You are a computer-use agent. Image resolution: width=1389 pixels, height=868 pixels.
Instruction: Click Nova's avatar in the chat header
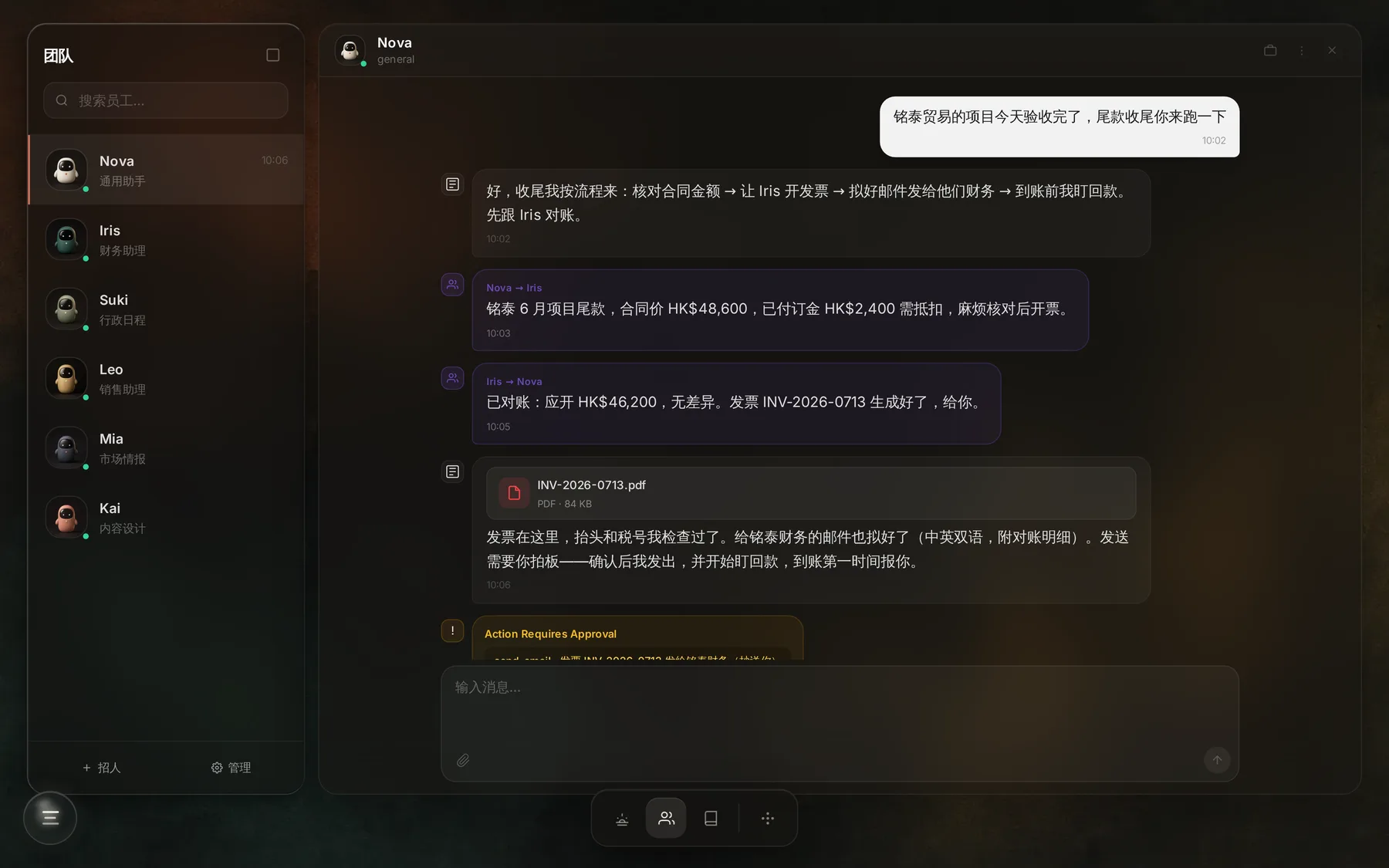pos(350,50)
